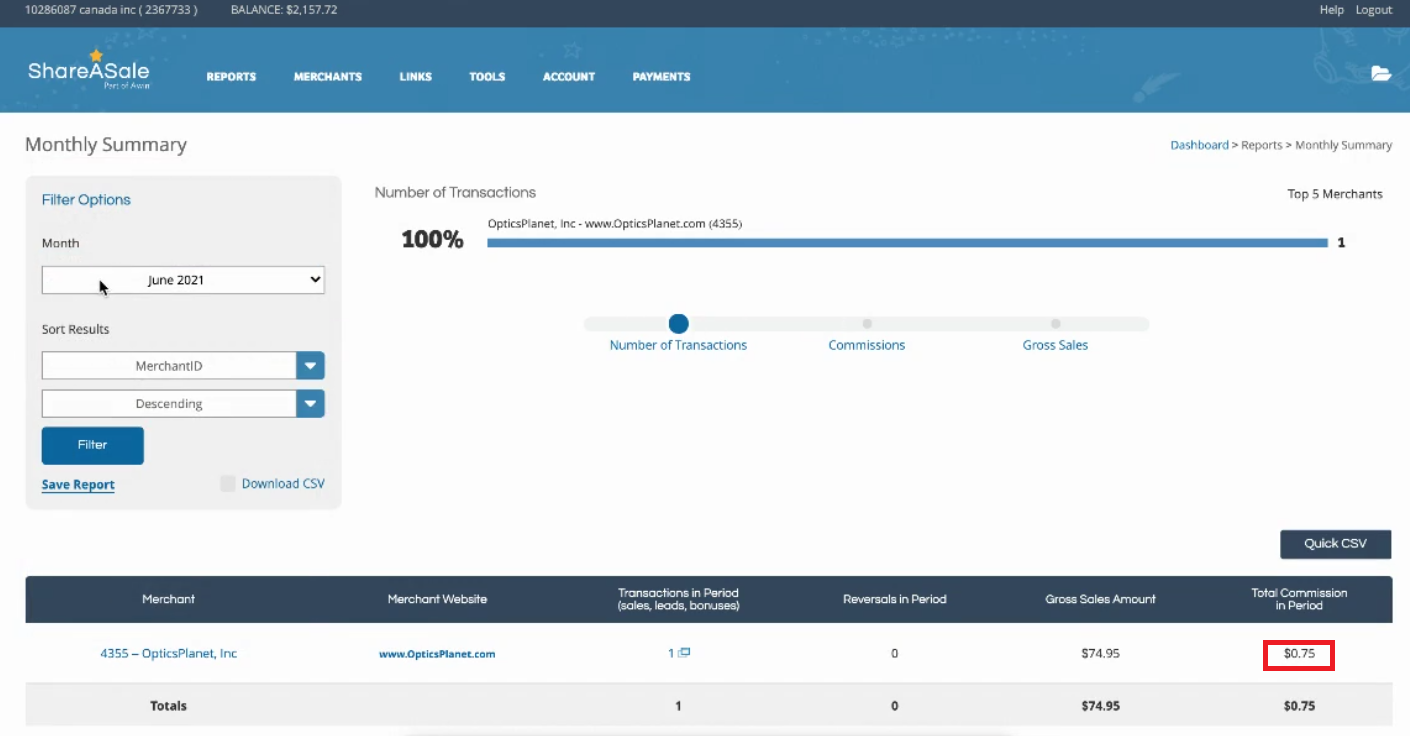Open the folder icon in header
This screenshot has width=1410, height=736.
(1381, 73)
